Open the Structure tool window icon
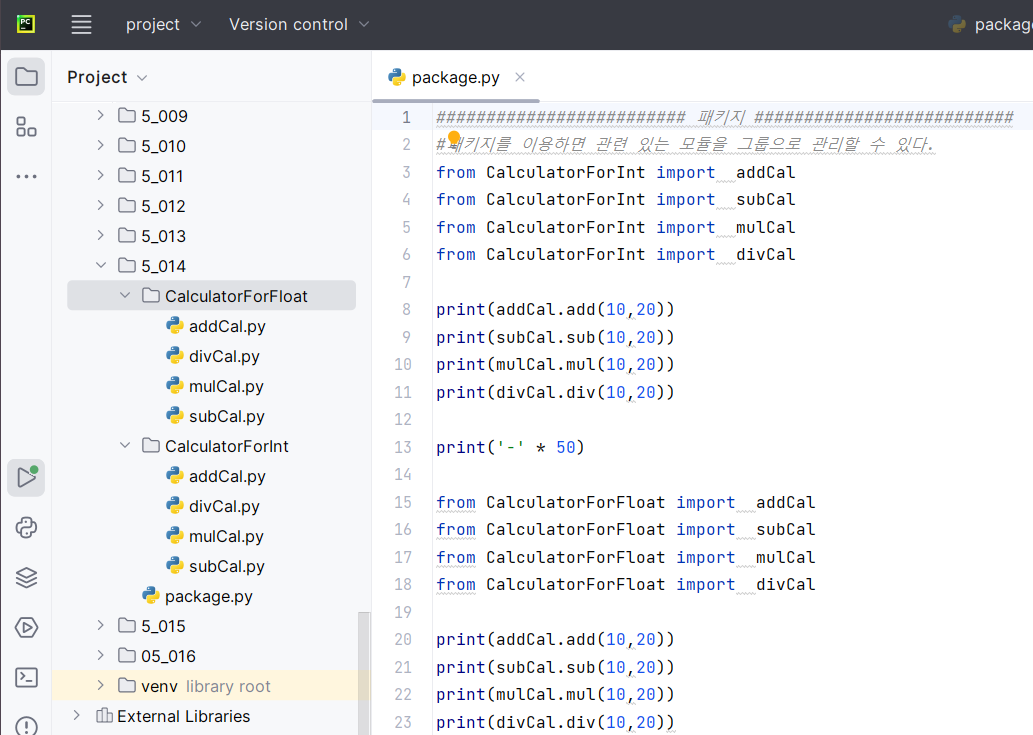Image resolution: width=1033 pixels, height=735 pixels. pos(26,126)
